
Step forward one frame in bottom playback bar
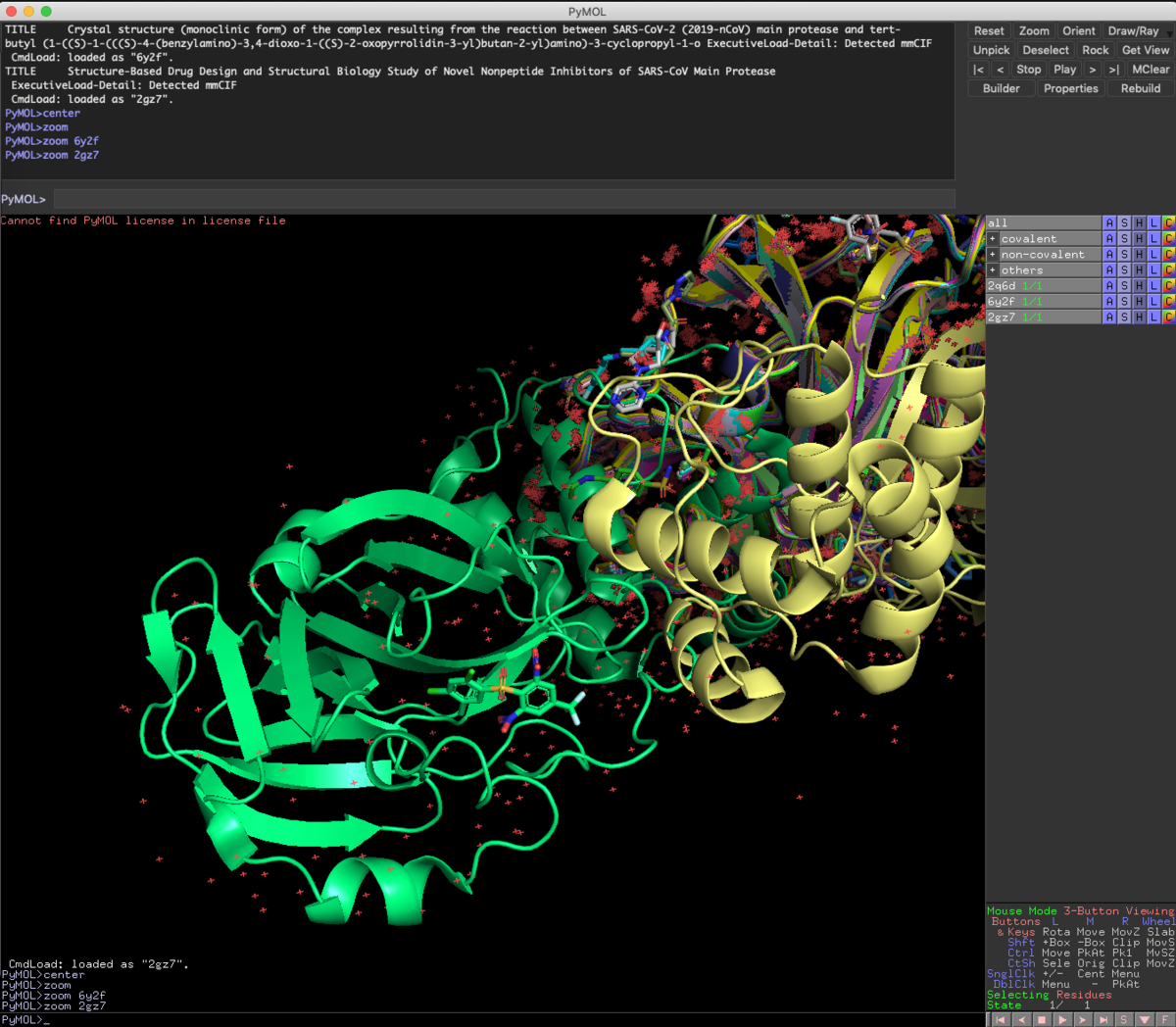1082,1019
